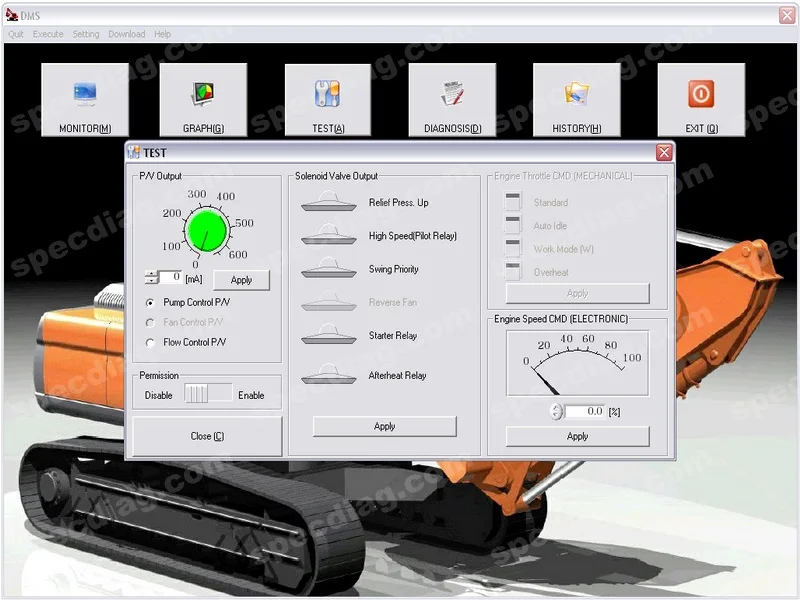Image resolution: width=800 pixels, height=600 pixels.
Task: Open the Download menu
Action: pyautogui.click(x=126, y=33)
